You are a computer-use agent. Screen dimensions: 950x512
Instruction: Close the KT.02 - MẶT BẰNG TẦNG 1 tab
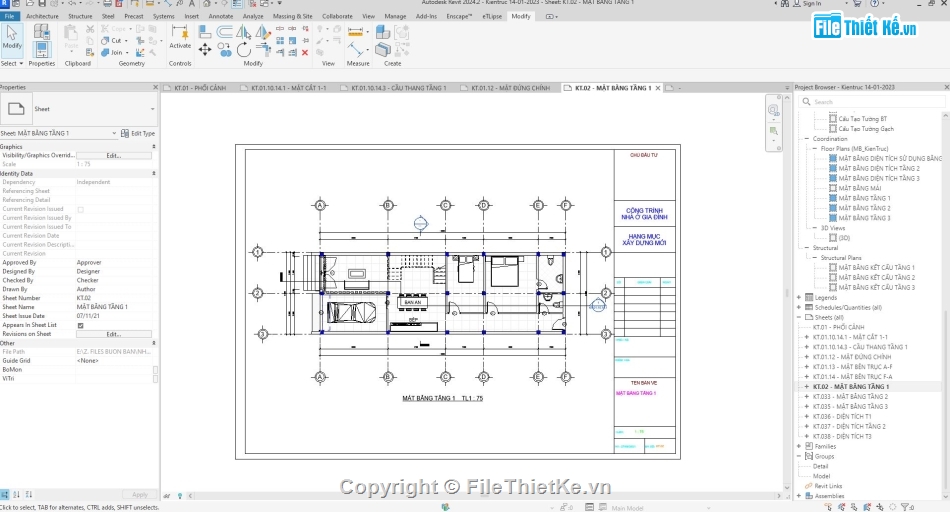point(658,88)
